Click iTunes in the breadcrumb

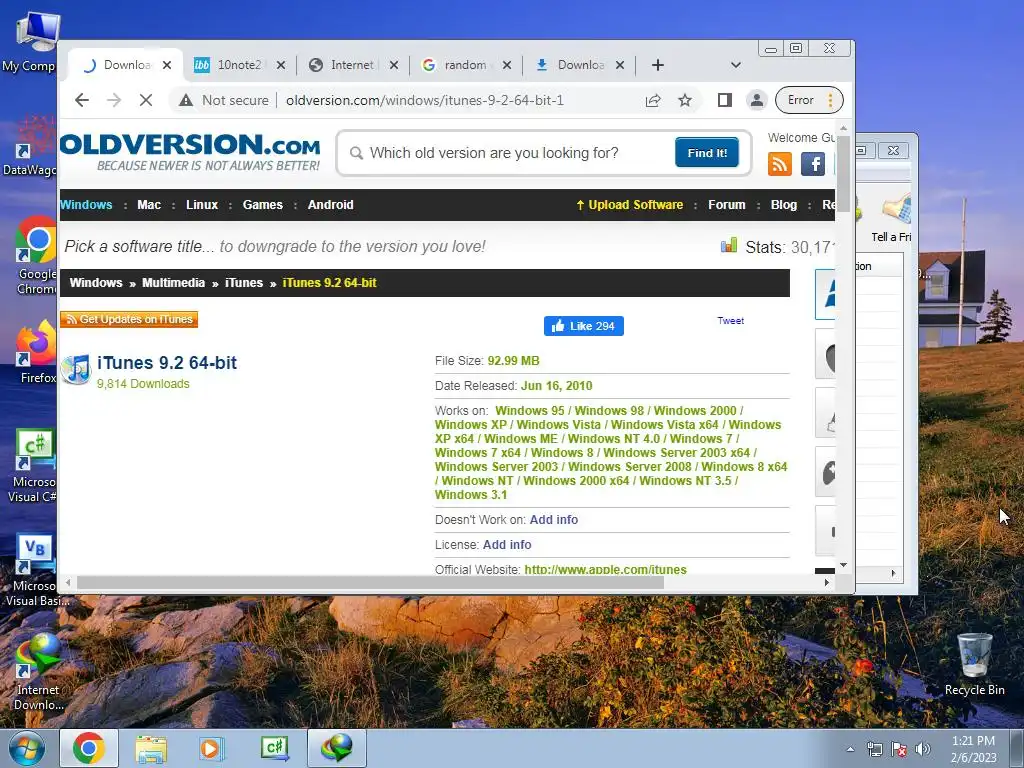[244, 283]
